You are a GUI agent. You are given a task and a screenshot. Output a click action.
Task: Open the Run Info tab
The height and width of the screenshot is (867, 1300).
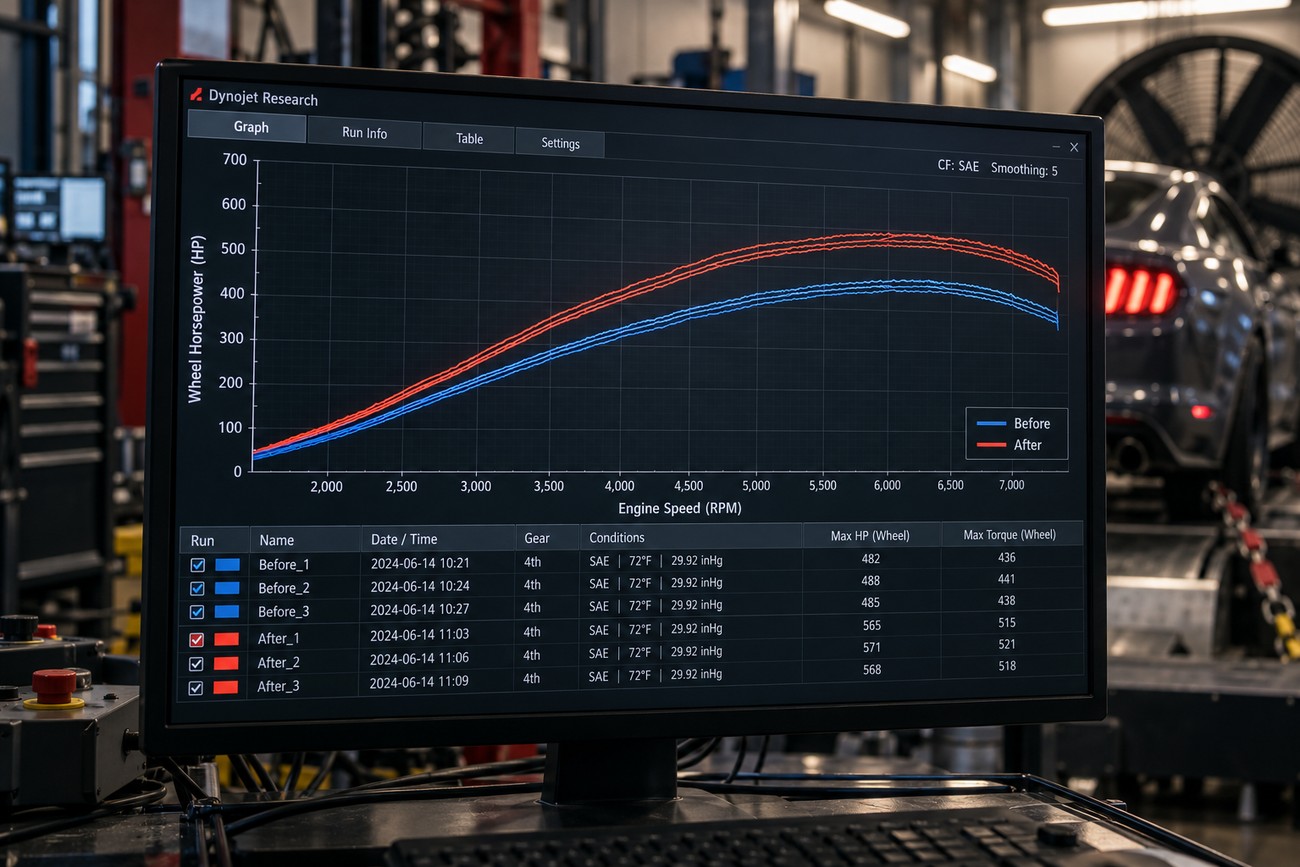(x=365, y=133)
